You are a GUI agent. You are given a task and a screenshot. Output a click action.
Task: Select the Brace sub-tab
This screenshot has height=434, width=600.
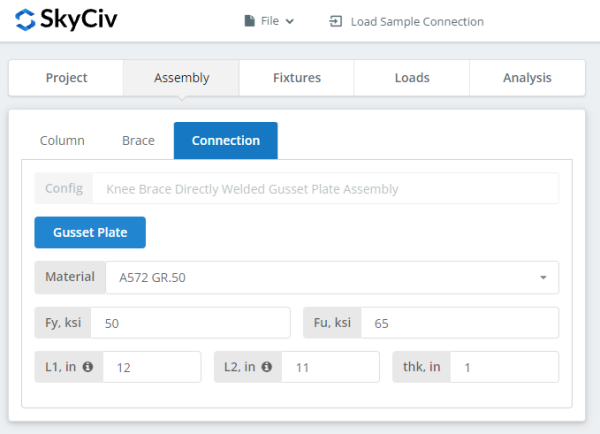[x=138, y=141]
